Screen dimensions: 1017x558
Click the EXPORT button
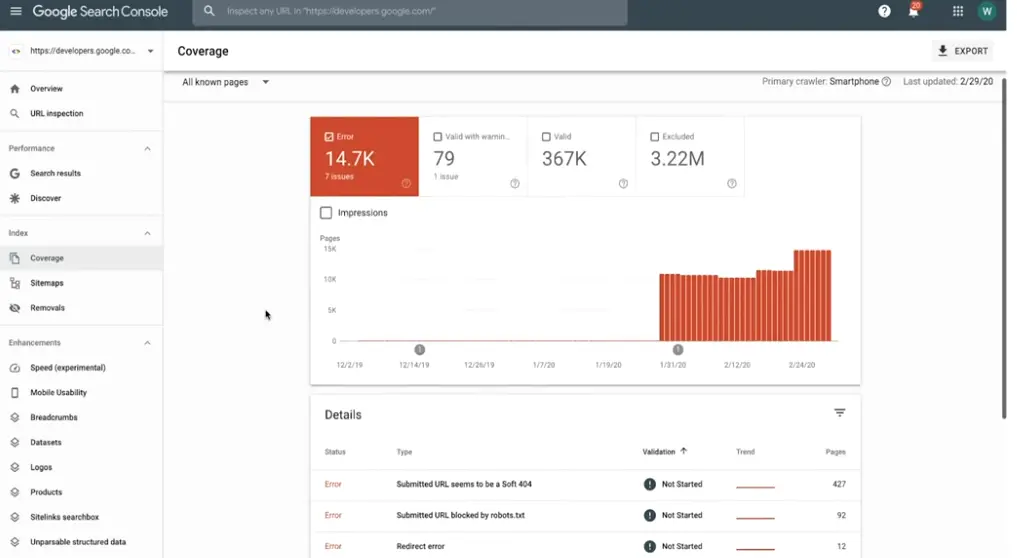tap(963, 51)
